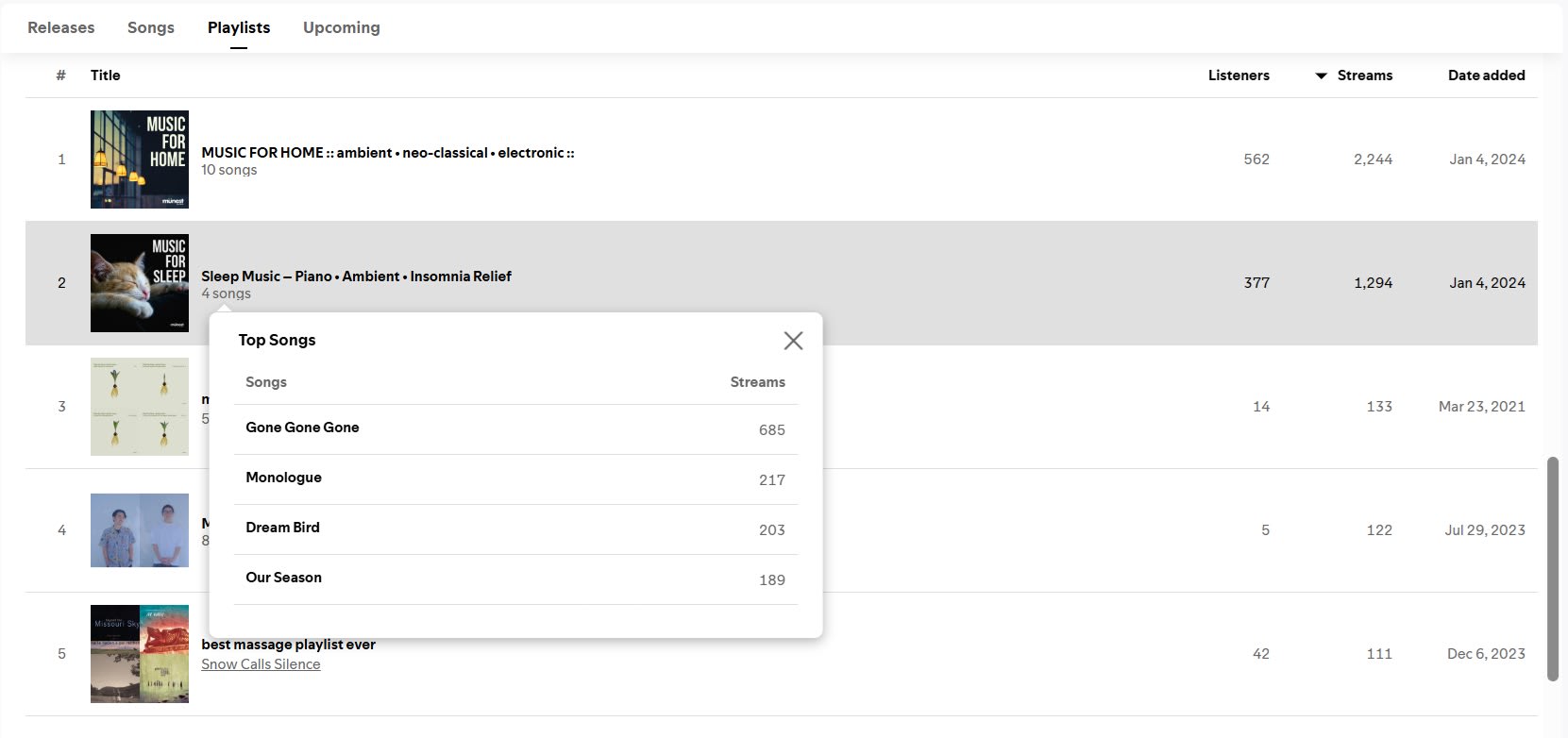Viewport: 1568px width, 738px height.
Task: Sort the table by Listeners column
Action: tap(1239, 75)
